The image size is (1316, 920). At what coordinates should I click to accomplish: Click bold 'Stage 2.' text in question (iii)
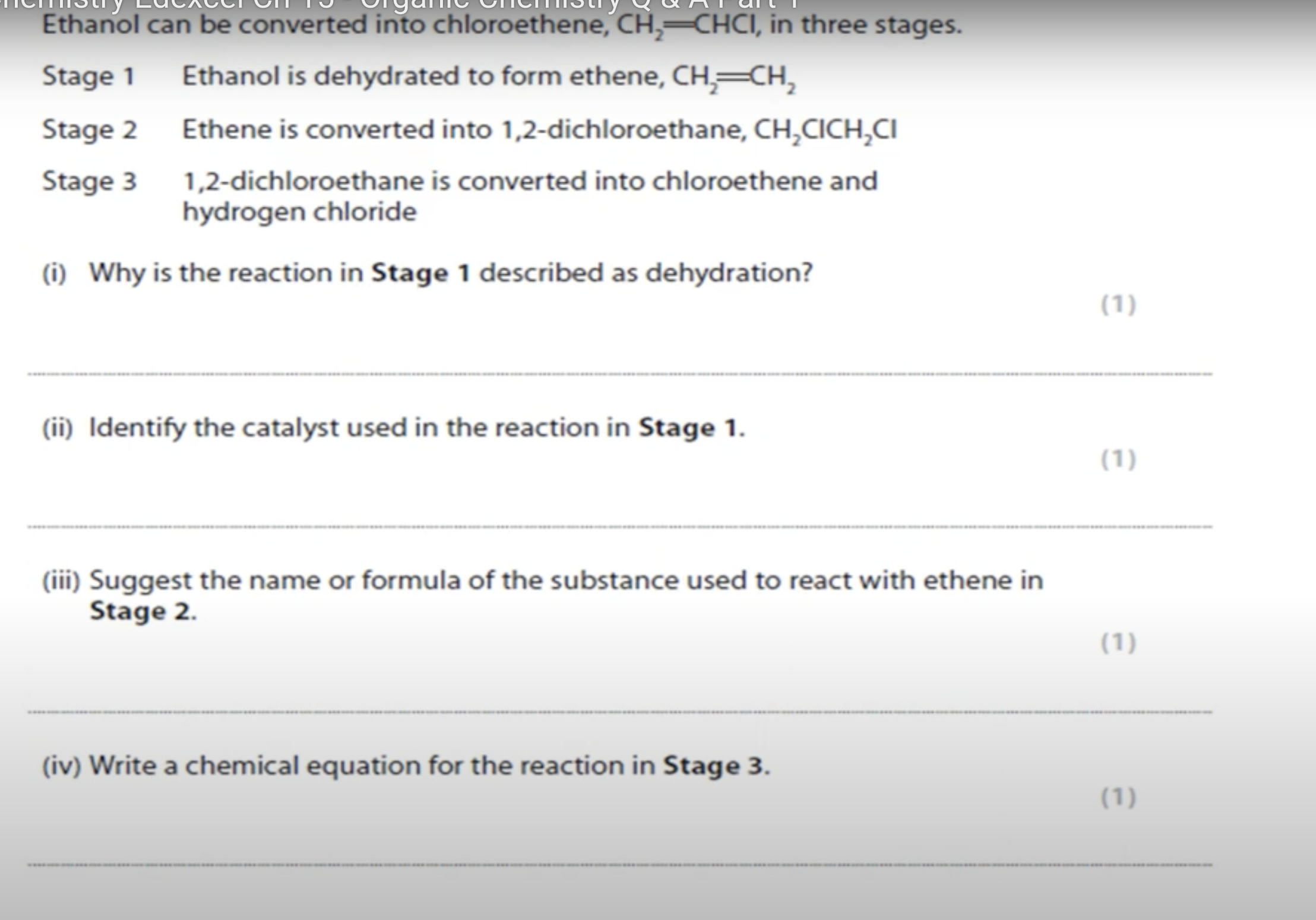(x=143, y=611)
